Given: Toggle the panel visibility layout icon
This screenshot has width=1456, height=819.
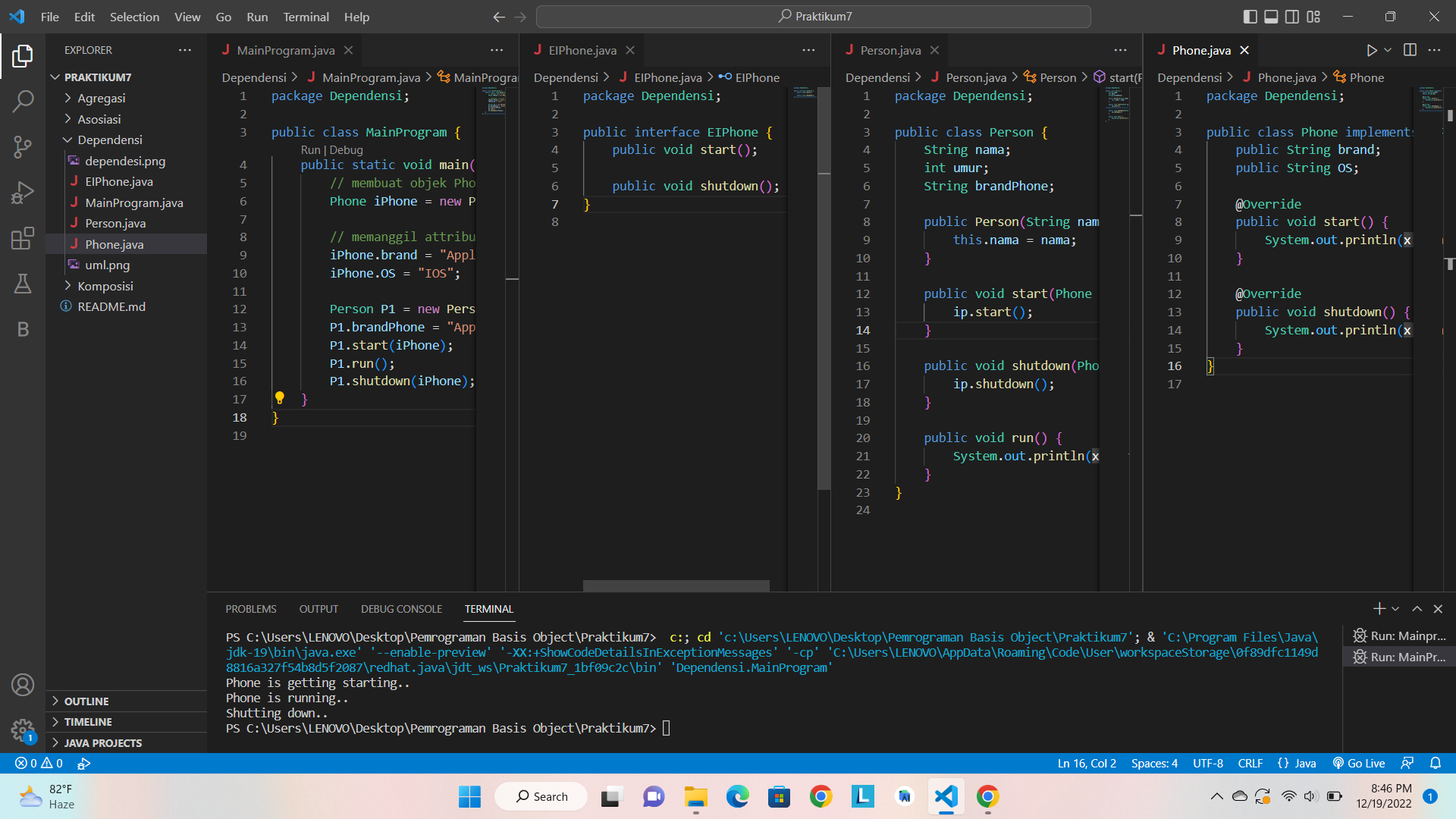Looking at the screenshot, I should point(1270,16).
